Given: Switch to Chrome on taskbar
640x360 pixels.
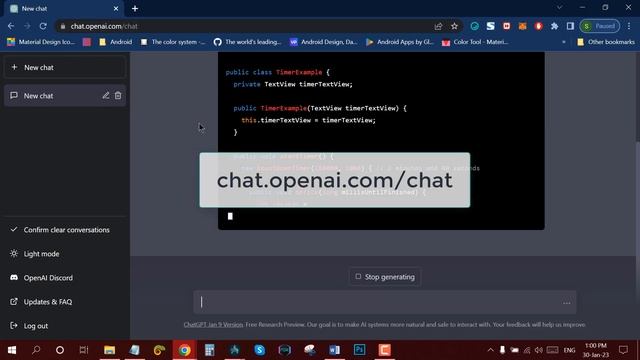Looking at the screenshot, I should 184,350.
